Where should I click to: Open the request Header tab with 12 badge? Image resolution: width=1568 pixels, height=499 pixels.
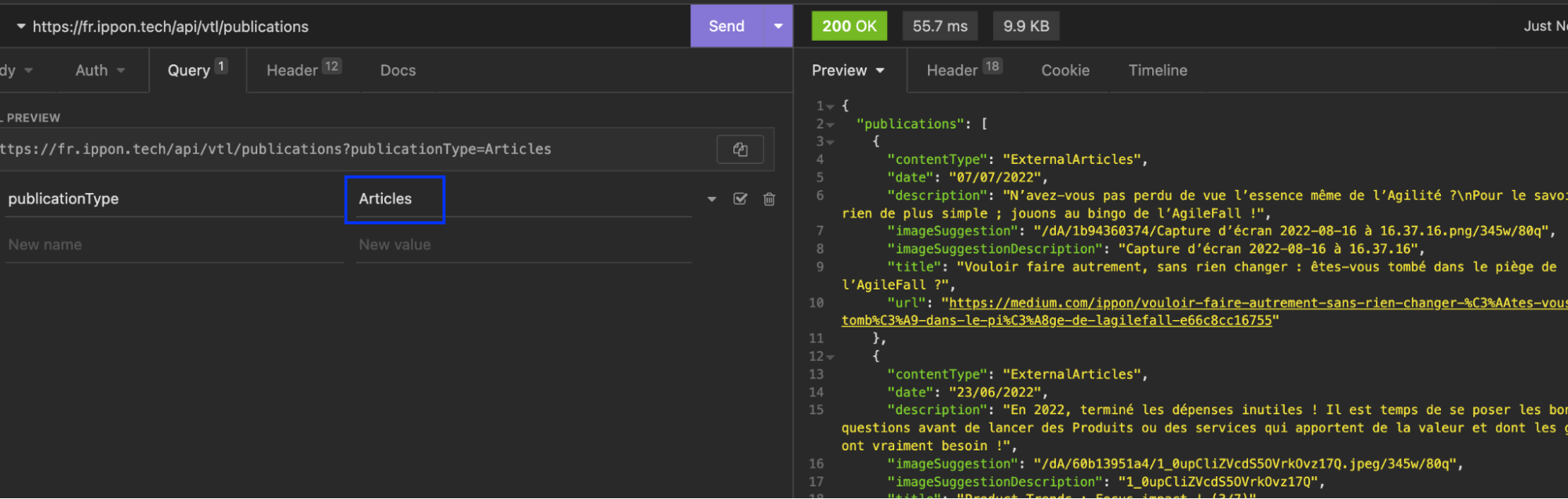[303, 71]
